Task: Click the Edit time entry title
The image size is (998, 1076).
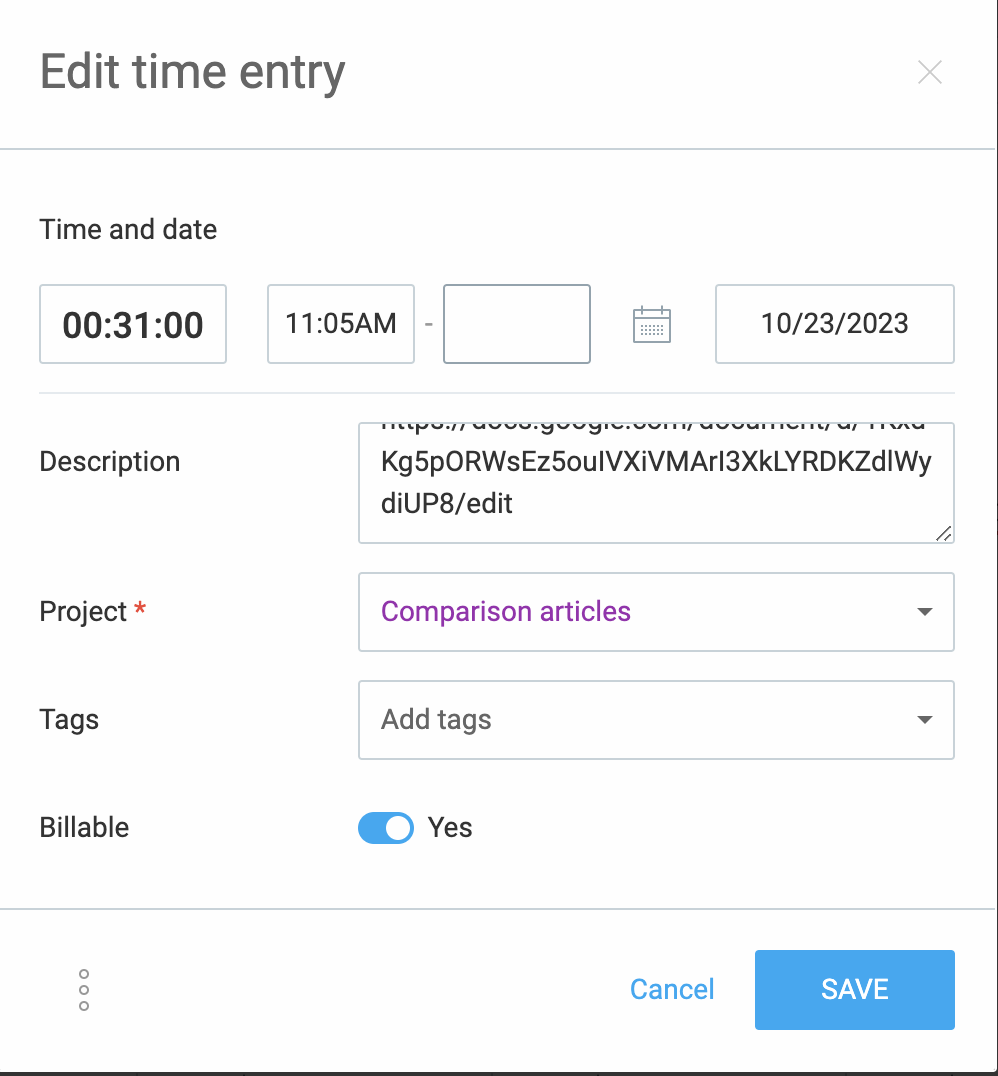Action: click(192, 72)
